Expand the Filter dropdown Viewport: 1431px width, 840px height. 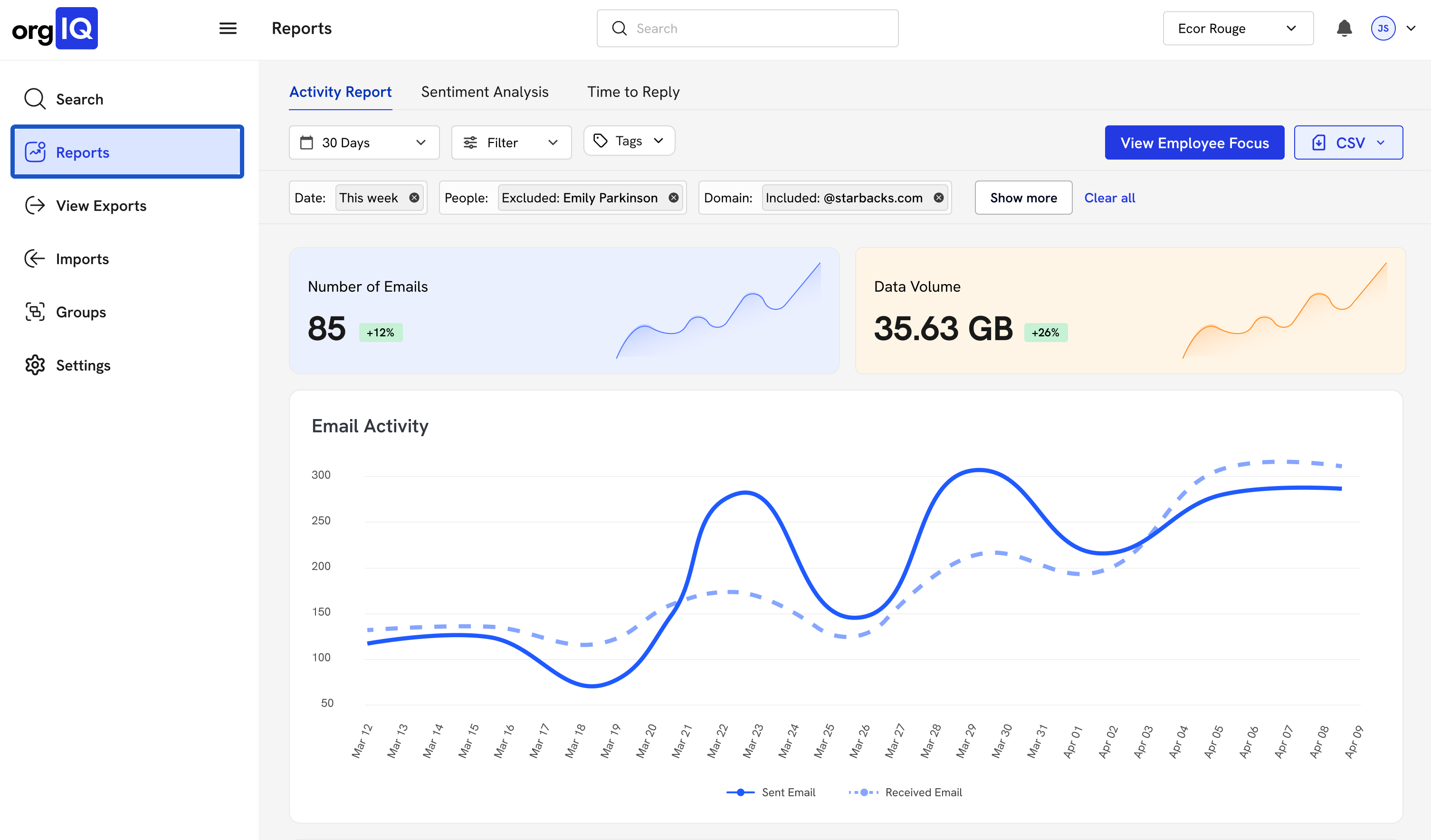pyautogui.click(x=511, y=143)
